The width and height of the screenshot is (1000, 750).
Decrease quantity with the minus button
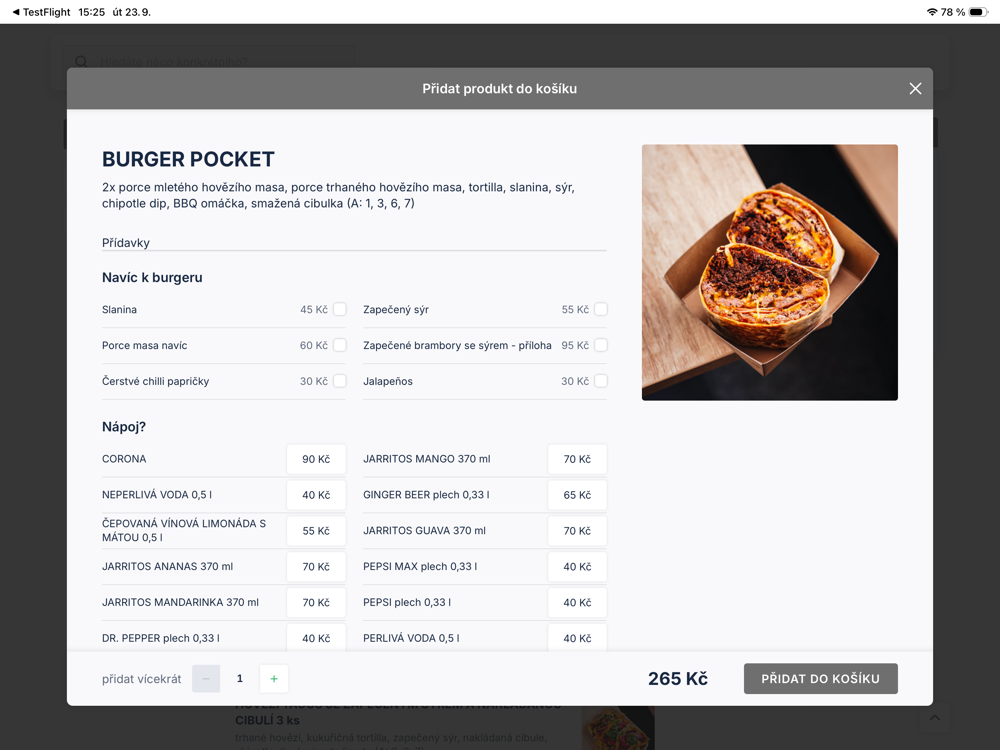(x=206, y=679)
